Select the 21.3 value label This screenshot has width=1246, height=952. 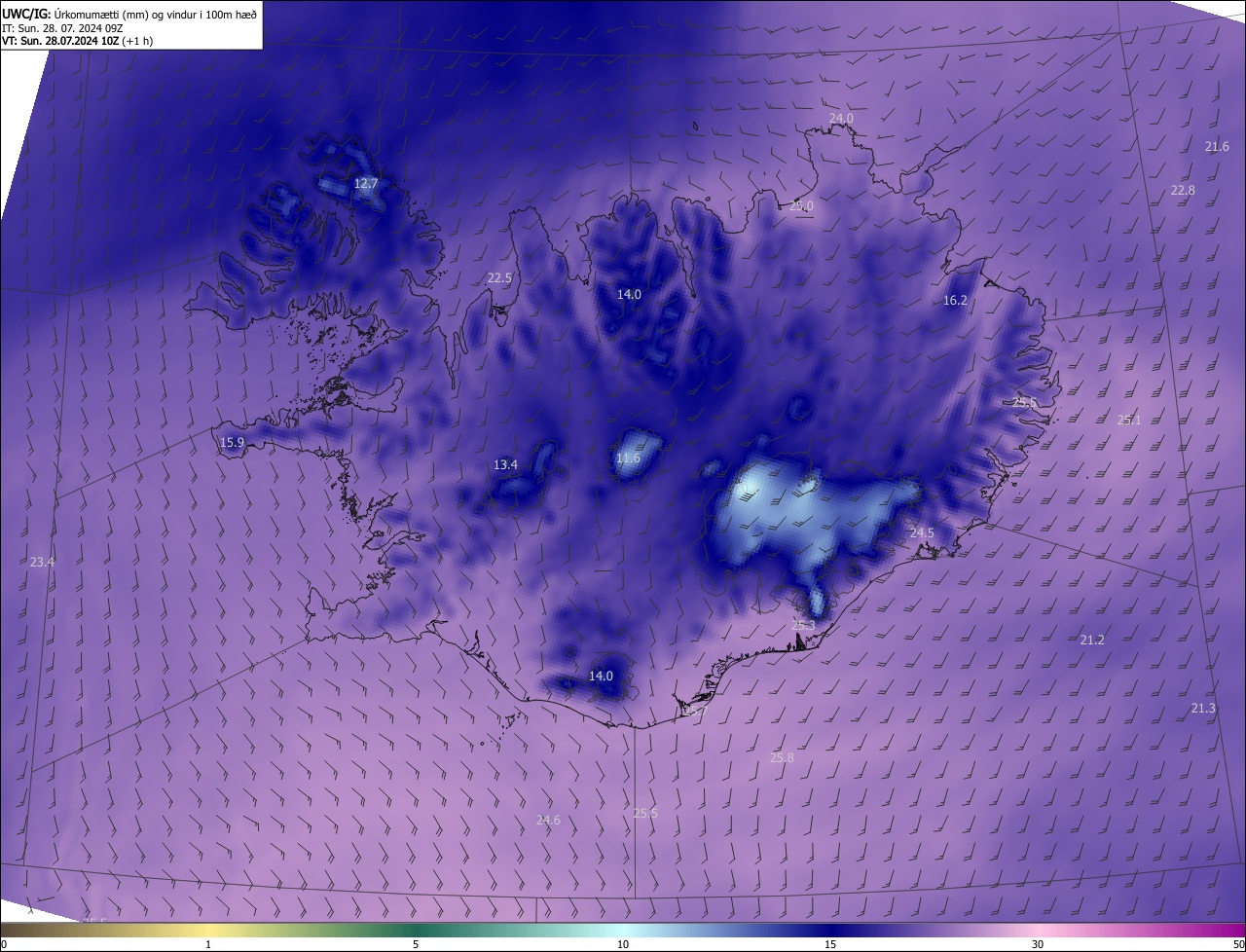(x=1203, y=709)
